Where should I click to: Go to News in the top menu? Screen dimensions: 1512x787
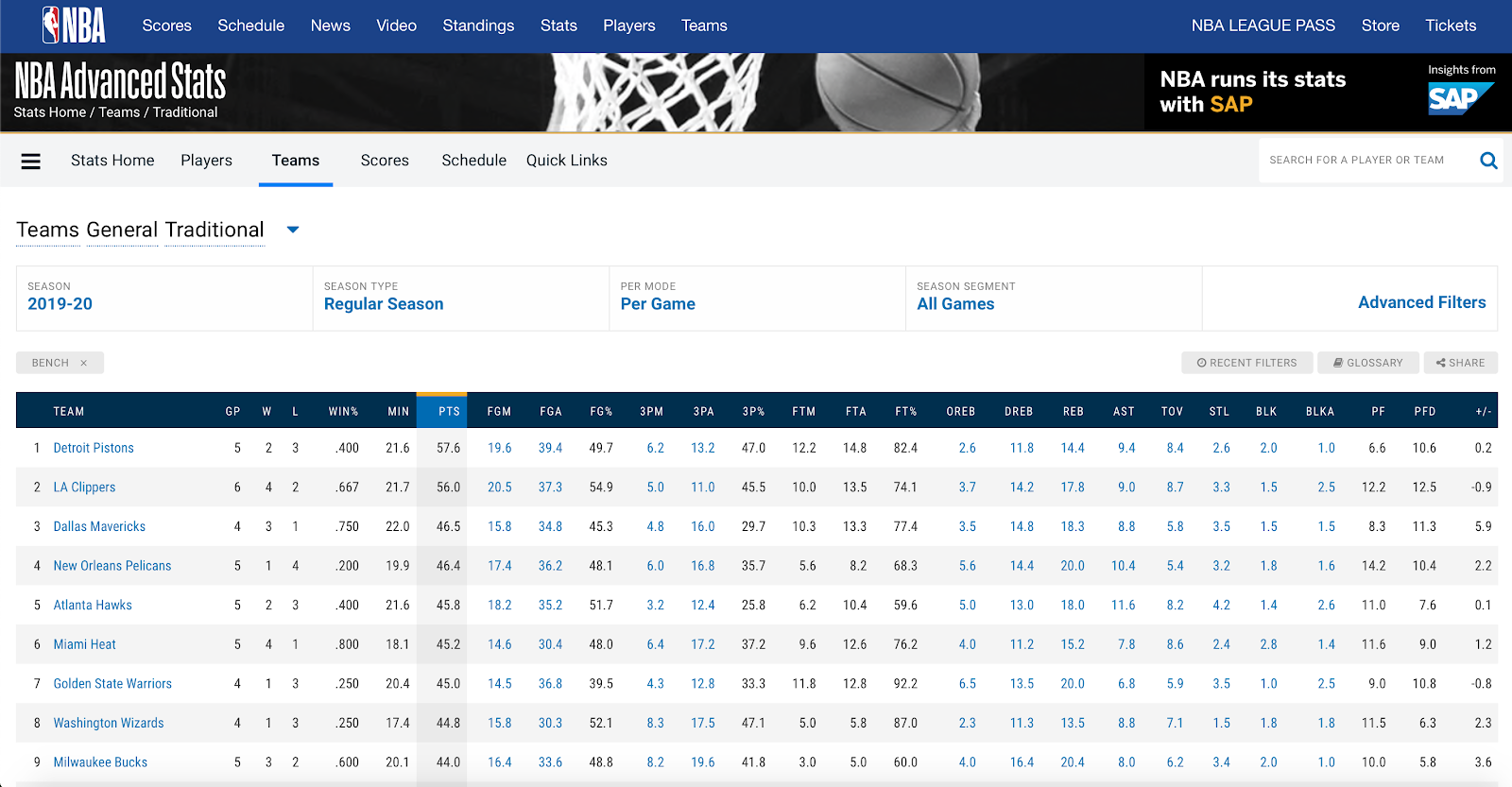click(331, 26)
